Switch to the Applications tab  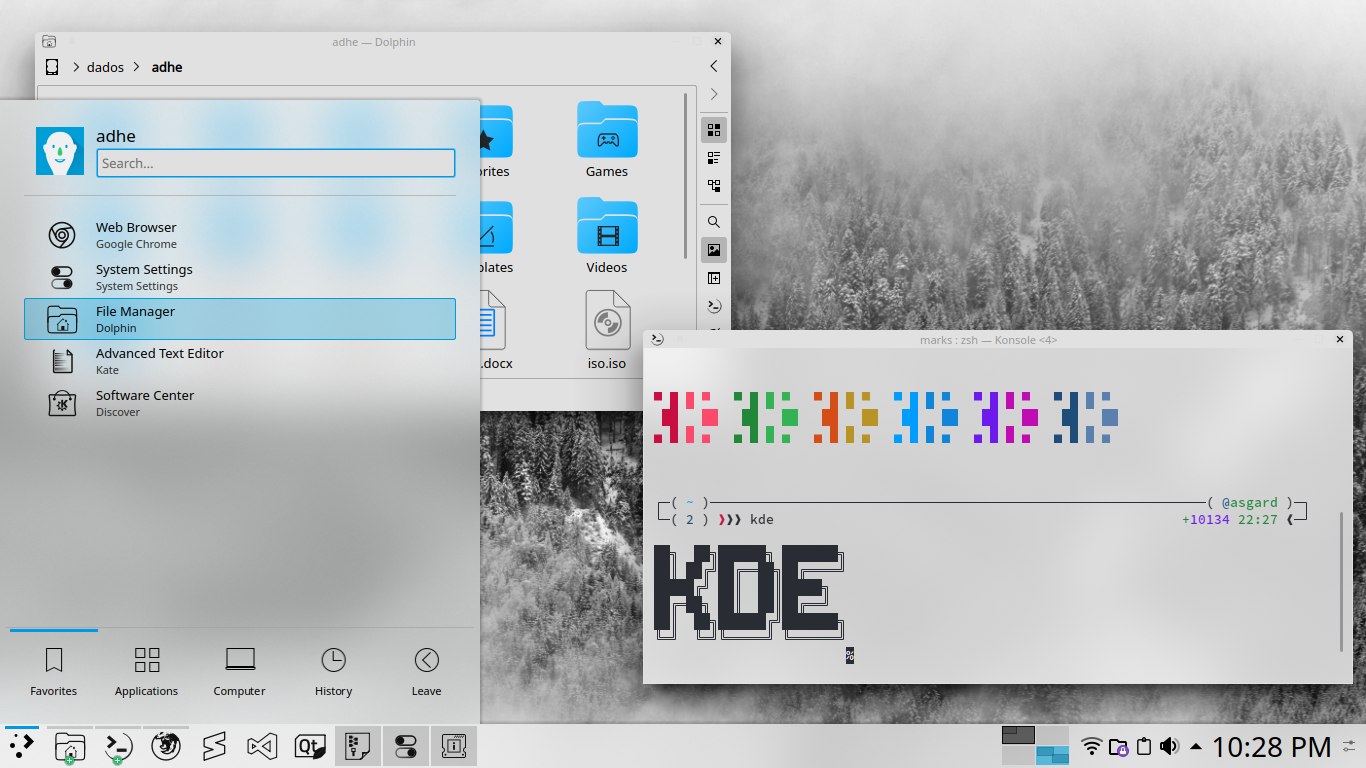coord(146,671)
